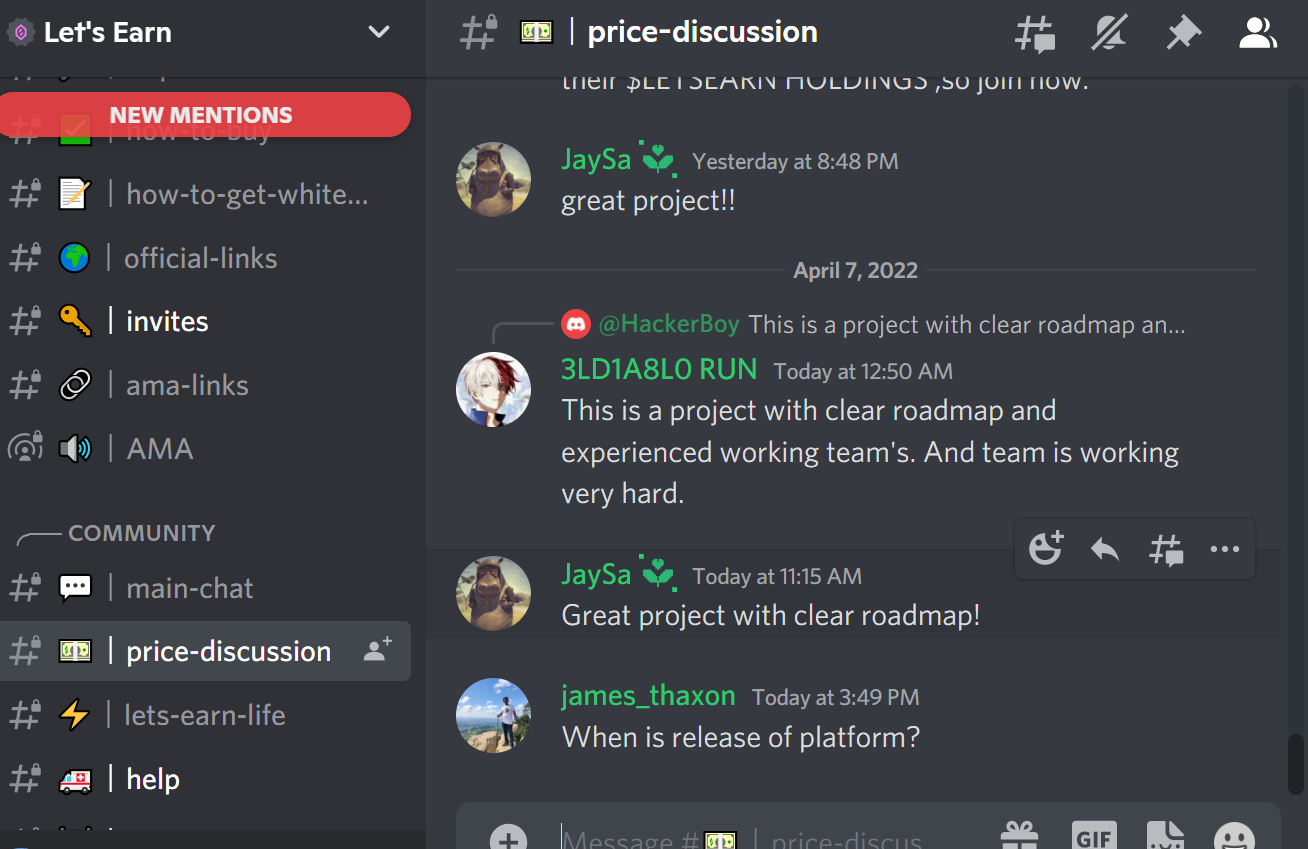Open more options on message toolbar
This screenshot has width=1308, height=849.
1225,548
